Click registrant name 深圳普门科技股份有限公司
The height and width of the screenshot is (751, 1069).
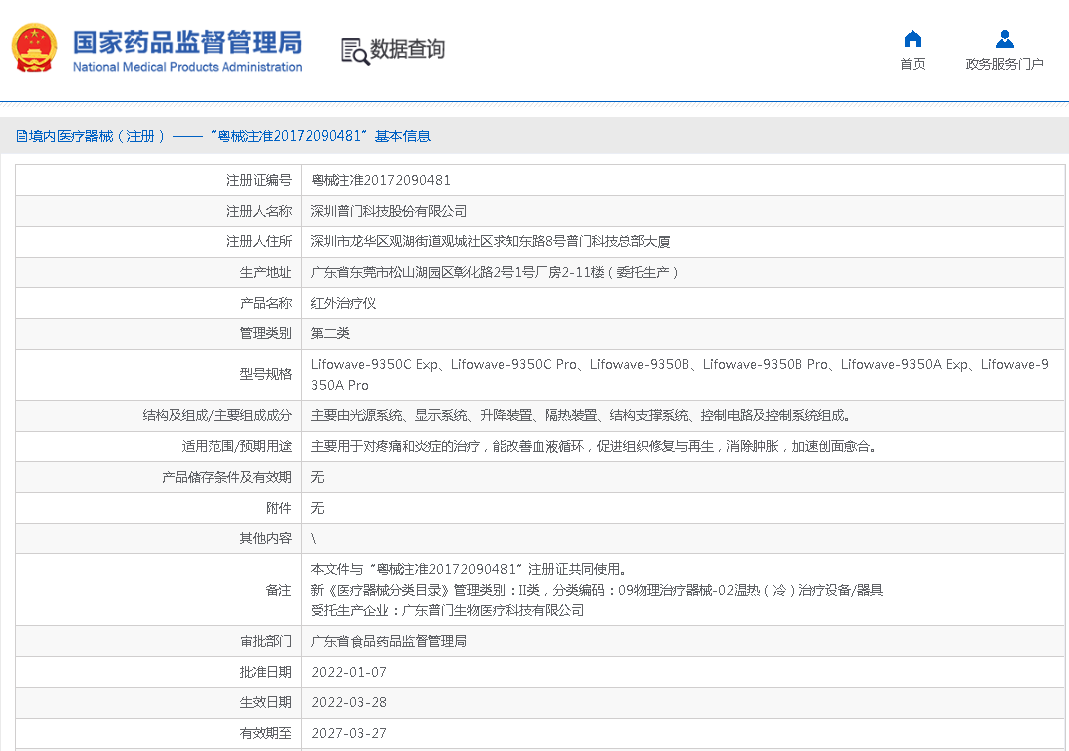coord(389,211)
